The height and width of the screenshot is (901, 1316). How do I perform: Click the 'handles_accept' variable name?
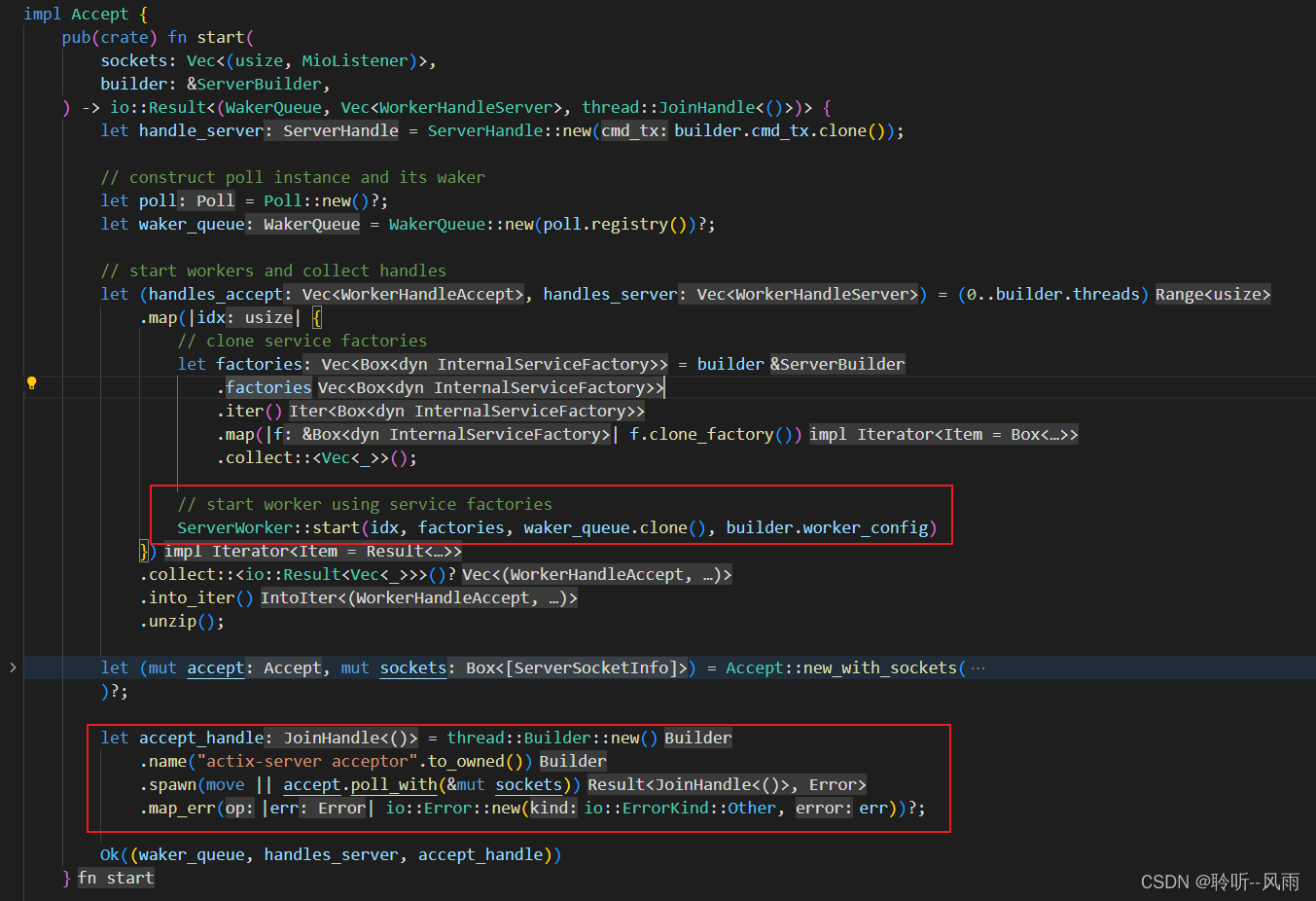point(215,294)
